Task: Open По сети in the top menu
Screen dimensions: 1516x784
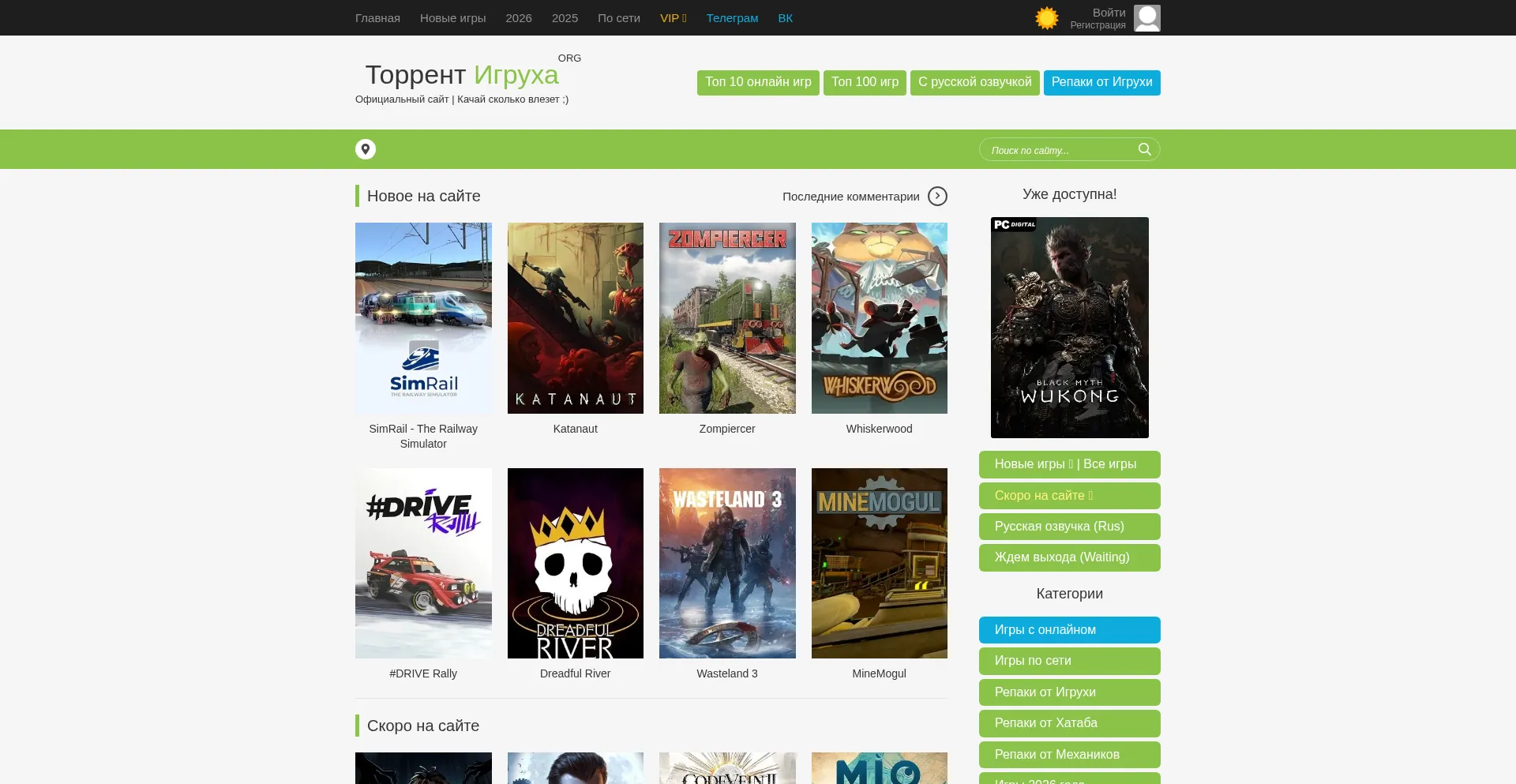Action: coord(619,18)
